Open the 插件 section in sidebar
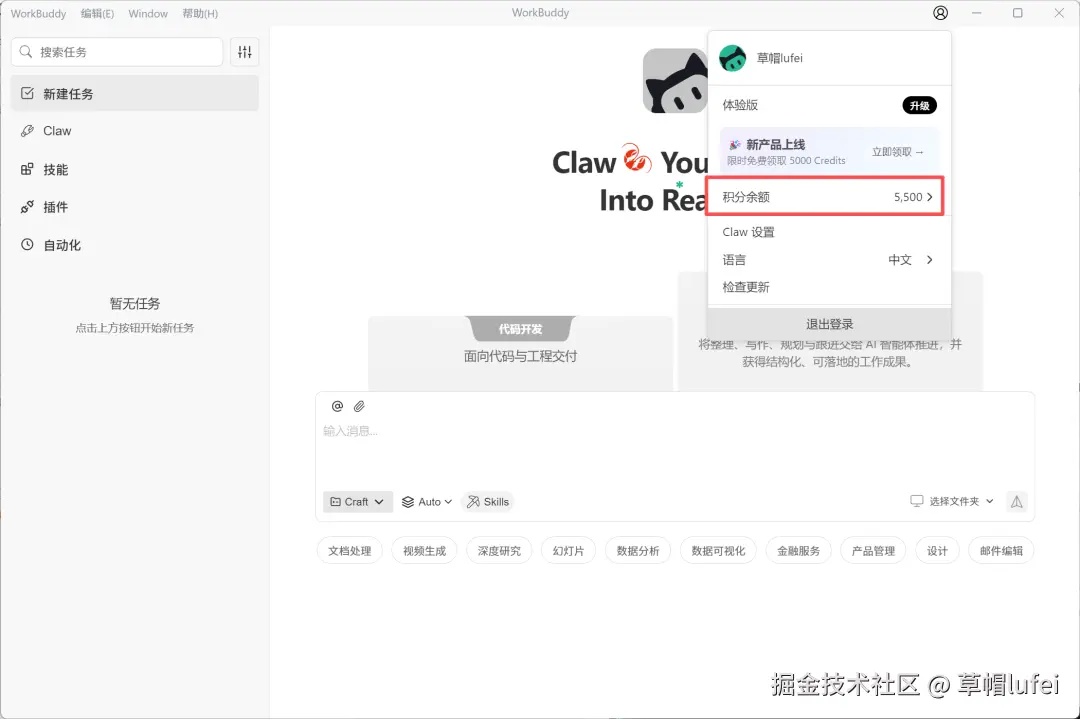The height and width of the screenshot is (719, 1080). click(135, 207)
